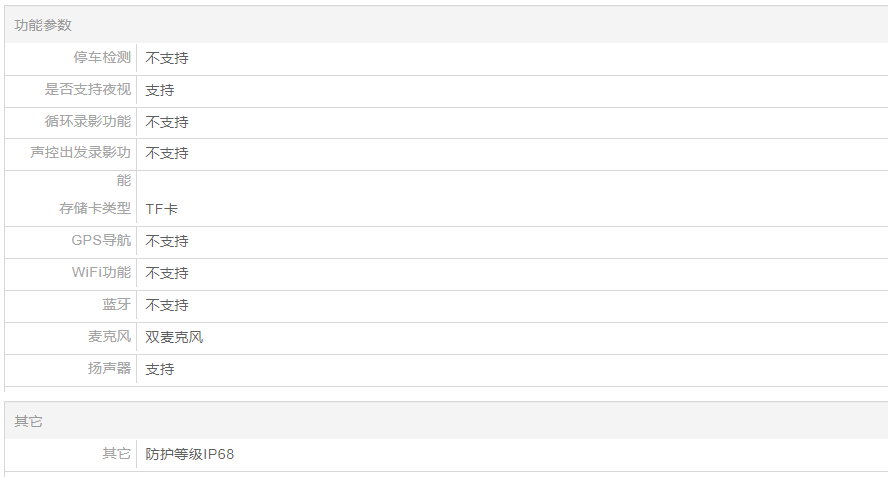The image size is (894, 477).
Task: Select the 是否支持夜视 label
Action: [88, 90]
